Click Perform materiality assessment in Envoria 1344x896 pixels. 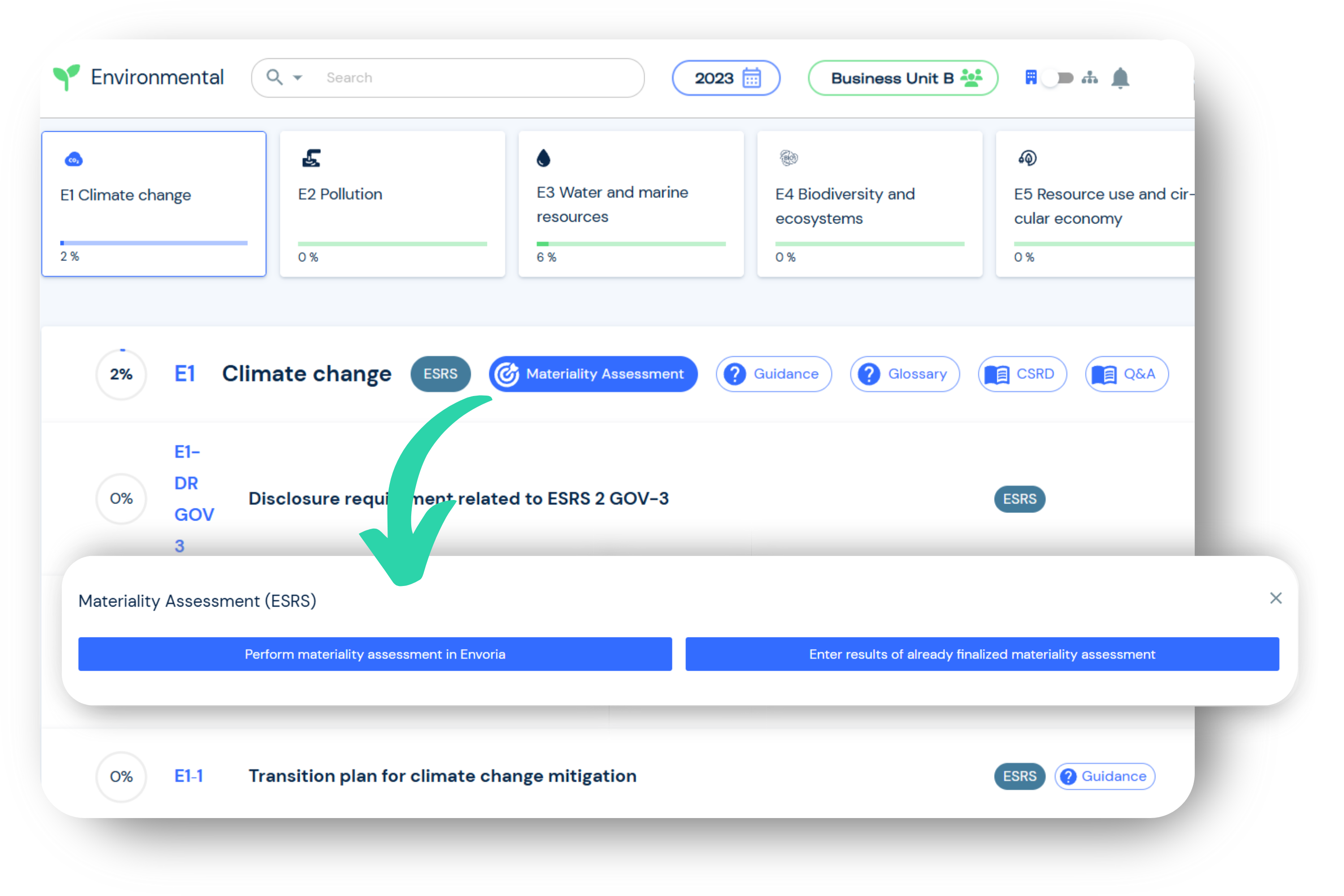coord(375,653)
